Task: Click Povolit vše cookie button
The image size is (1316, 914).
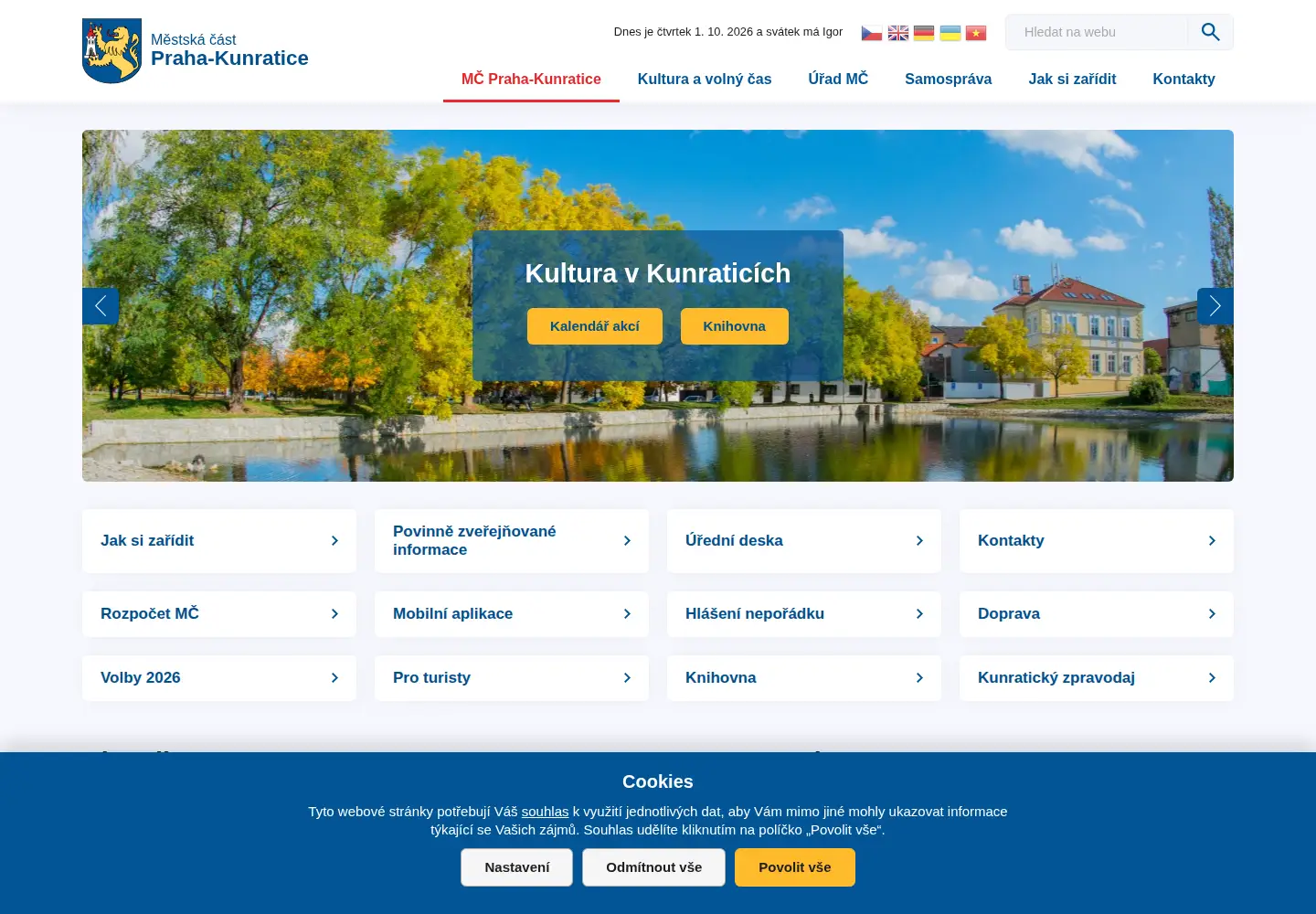Action: tap(795, 867)
